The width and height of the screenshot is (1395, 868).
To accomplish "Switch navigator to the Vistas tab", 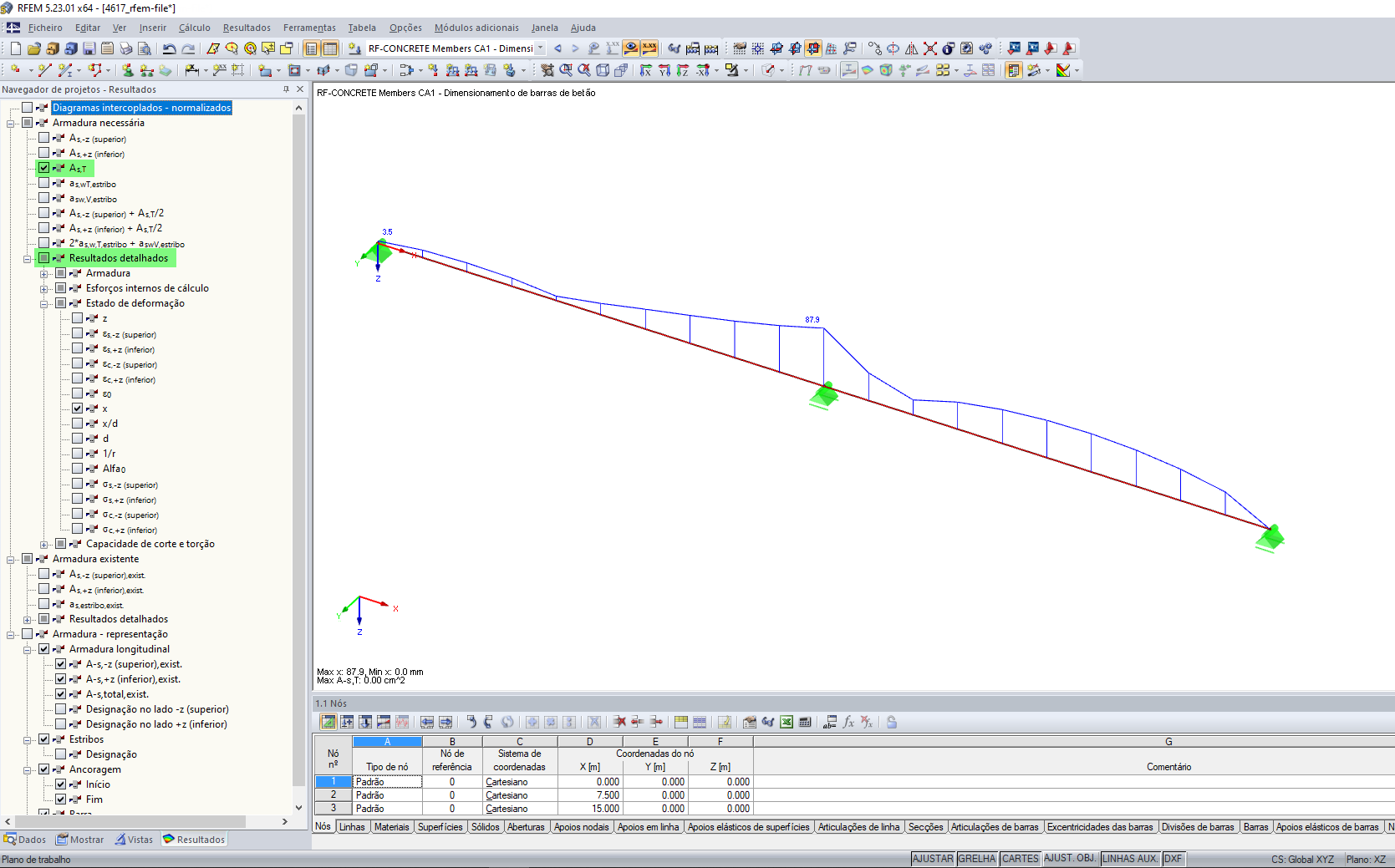I will click(135, 840).
